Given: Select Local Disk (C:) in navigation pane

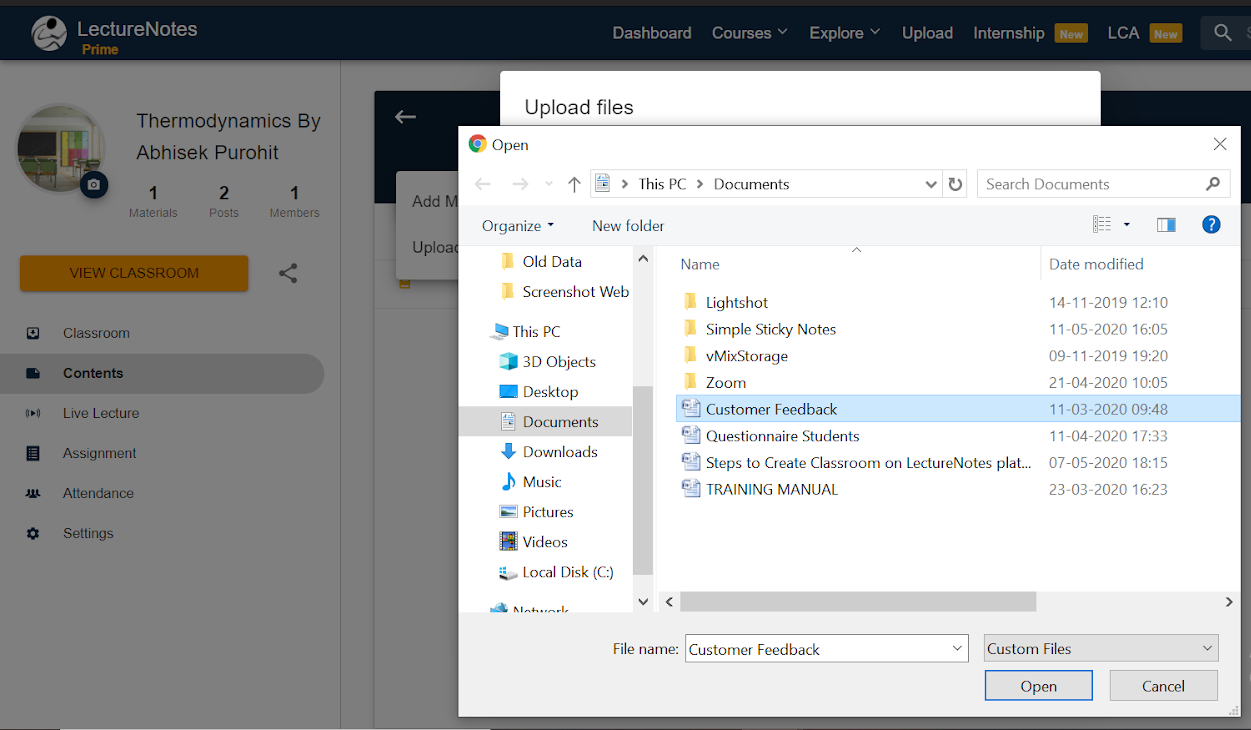Looking at the screenshot, I should 556,572.
